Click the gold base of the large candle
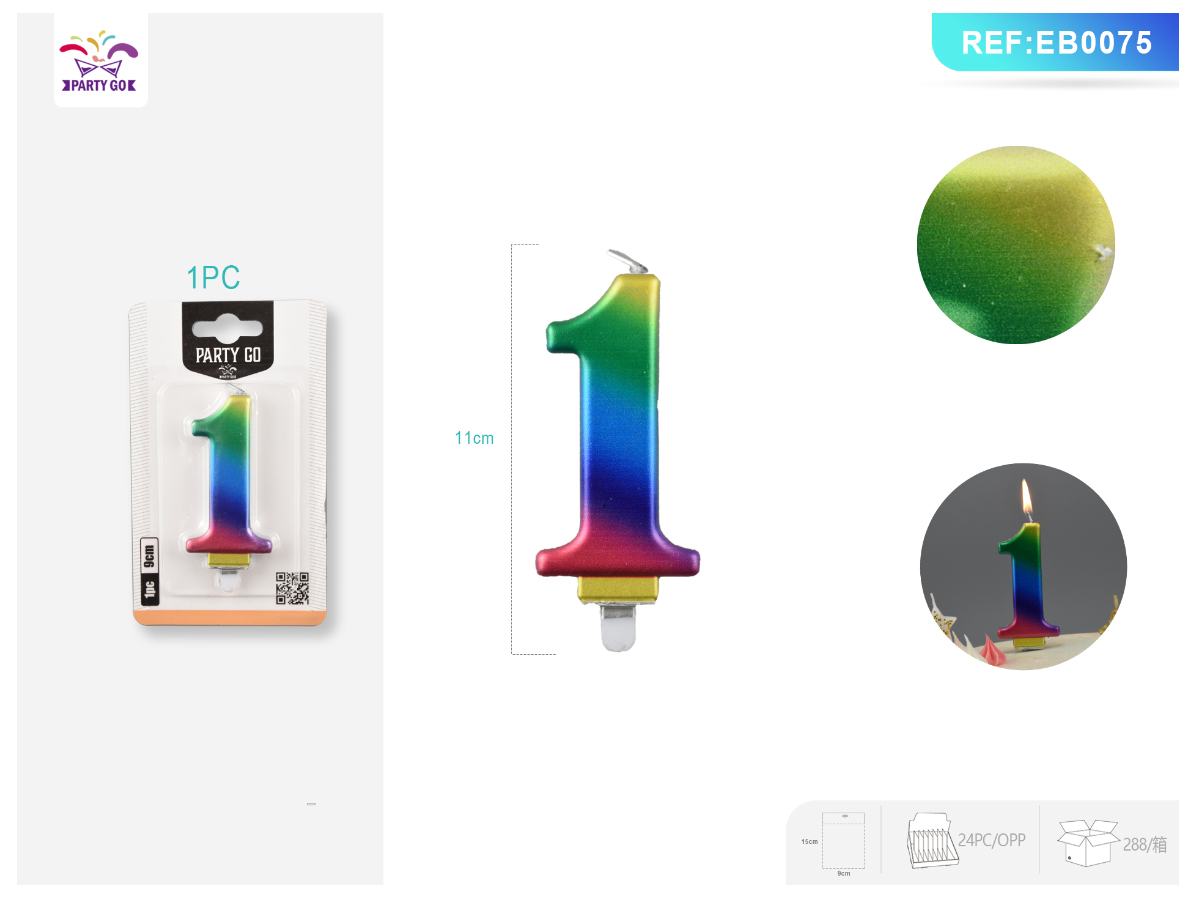Screen dimensions: 1200x900 tap(619, 590)
